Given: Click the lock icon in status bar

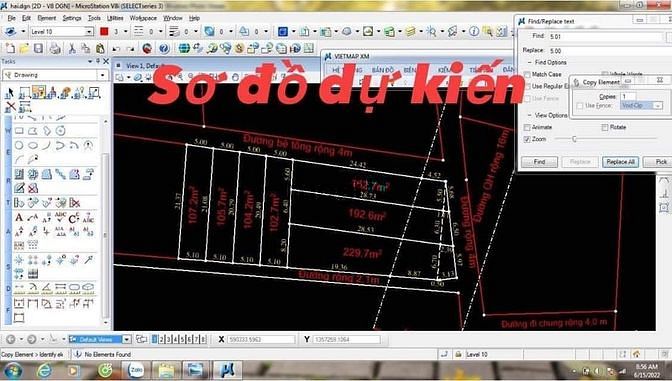Looking at the screenshot, I should tap(458, 354).
